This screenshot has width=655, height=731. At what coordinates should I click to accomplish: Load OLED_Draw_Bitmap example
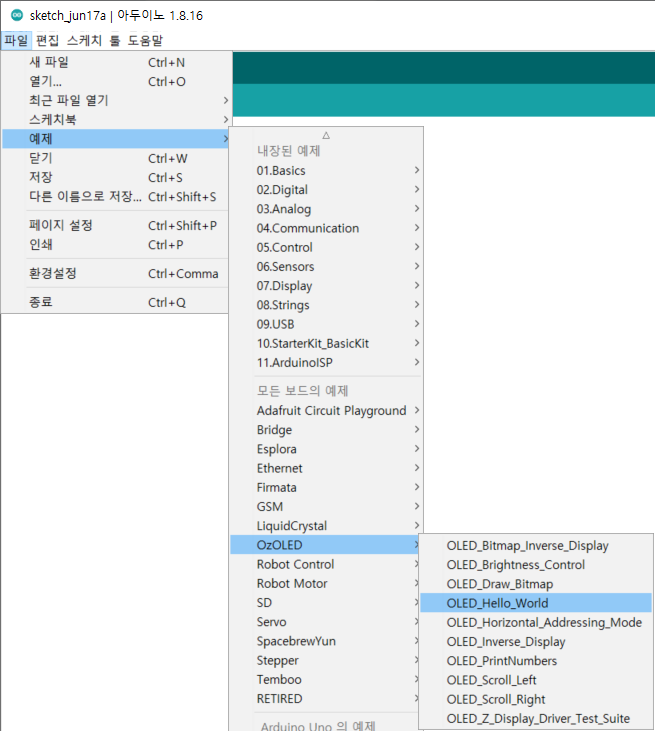pyautogui.click(x=536, y=584)
